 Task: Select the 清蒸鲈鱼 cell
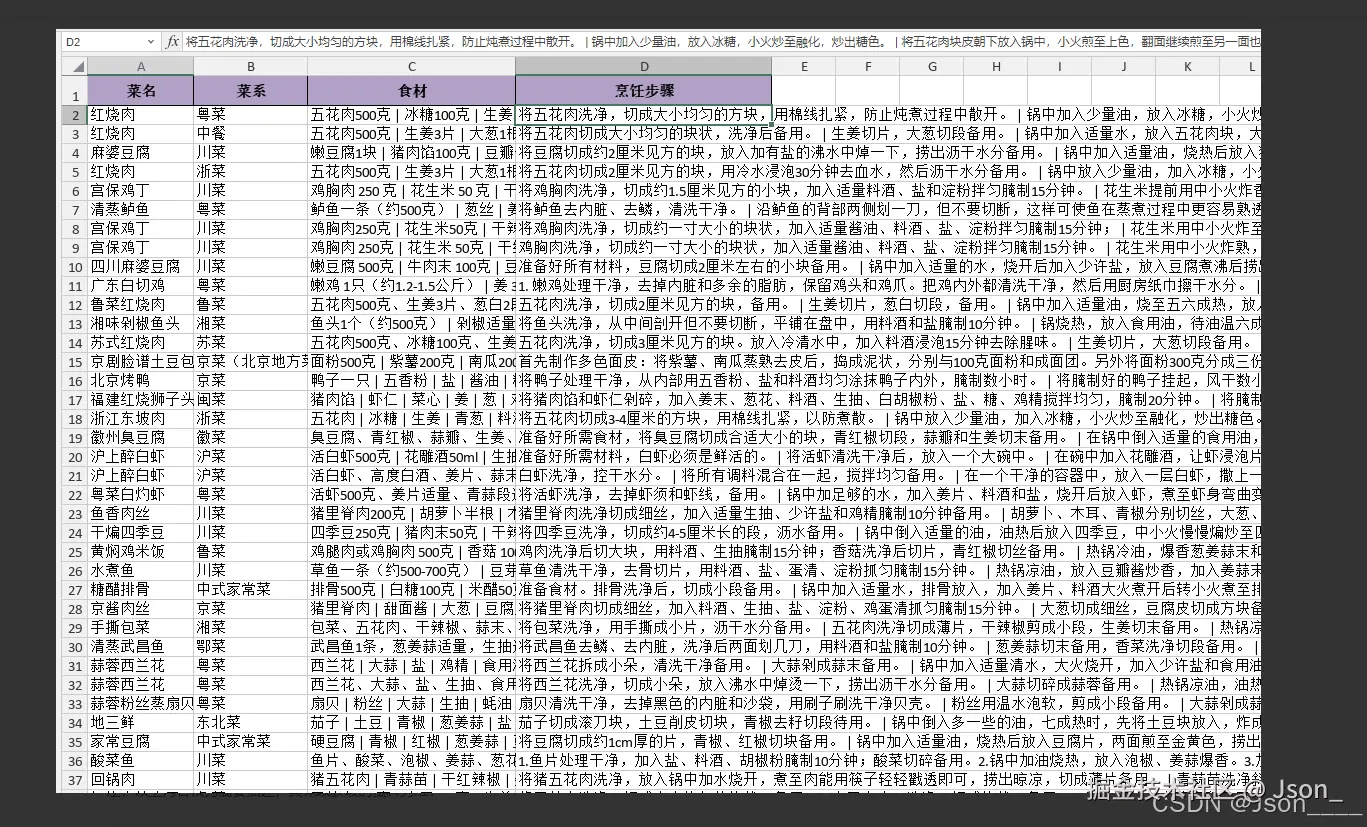click(x=140, y=209)
